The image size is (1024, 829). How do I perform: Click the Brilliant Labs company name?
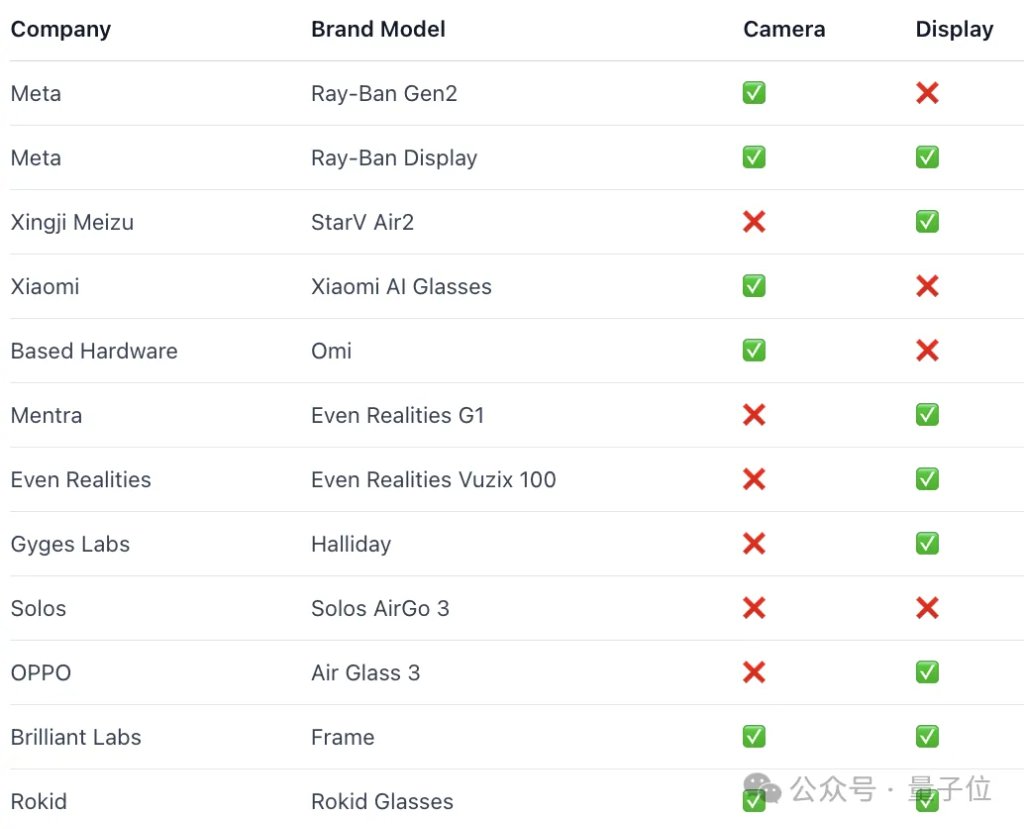76,737
